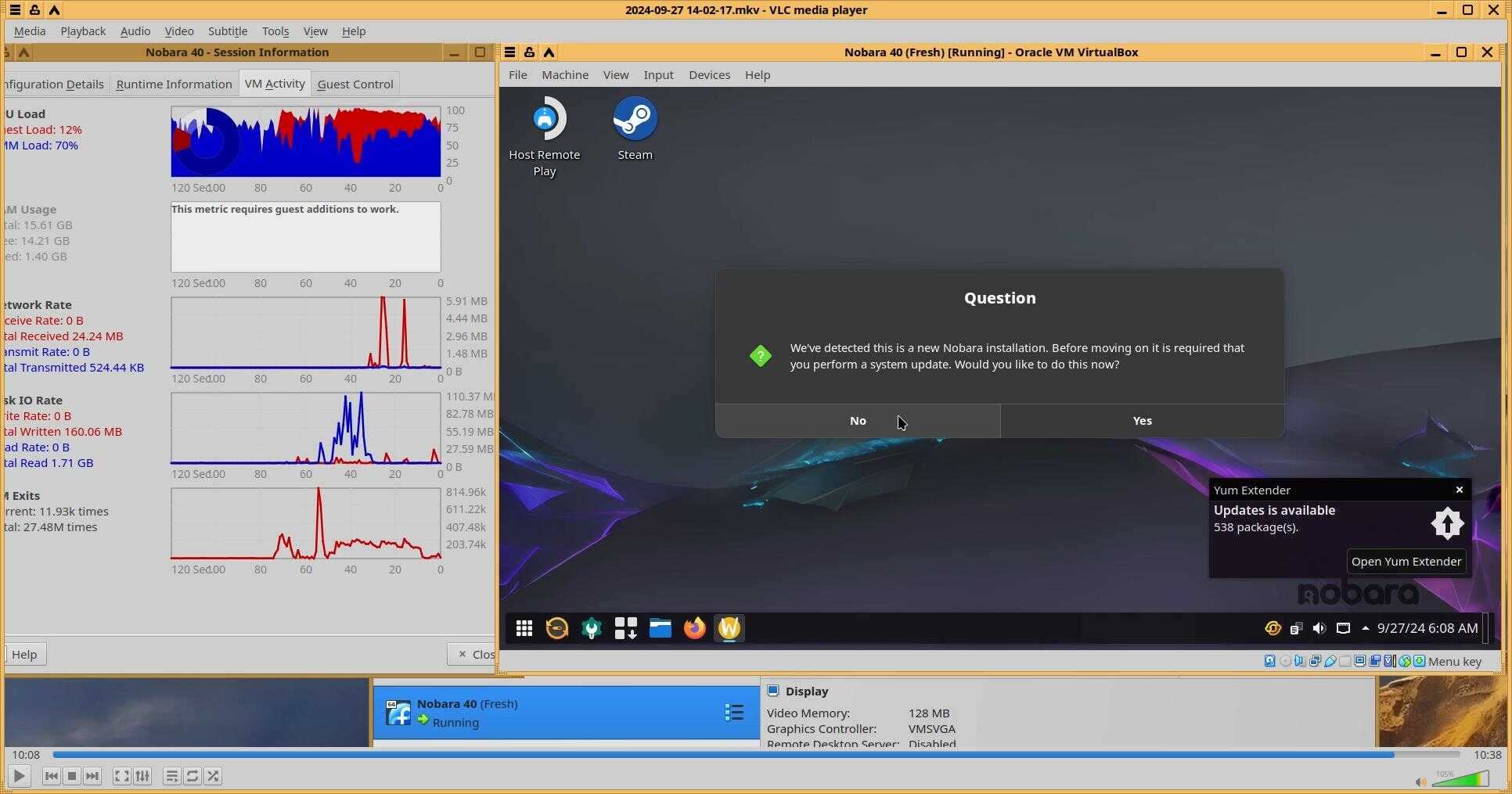Click the VirtualBox recording status icon

click(1374, 661)
